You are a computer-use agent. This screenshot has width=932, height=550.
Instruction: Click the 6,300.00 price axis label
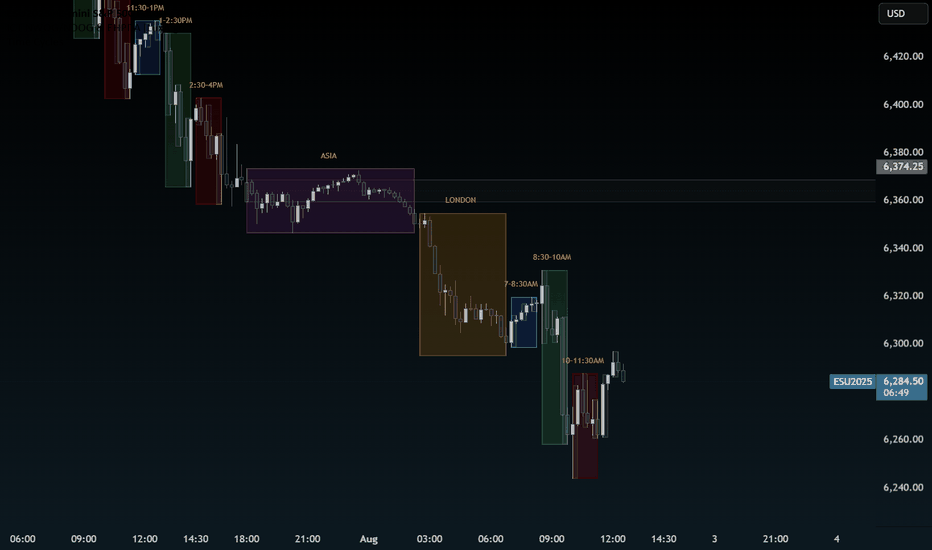coord(903,344)
